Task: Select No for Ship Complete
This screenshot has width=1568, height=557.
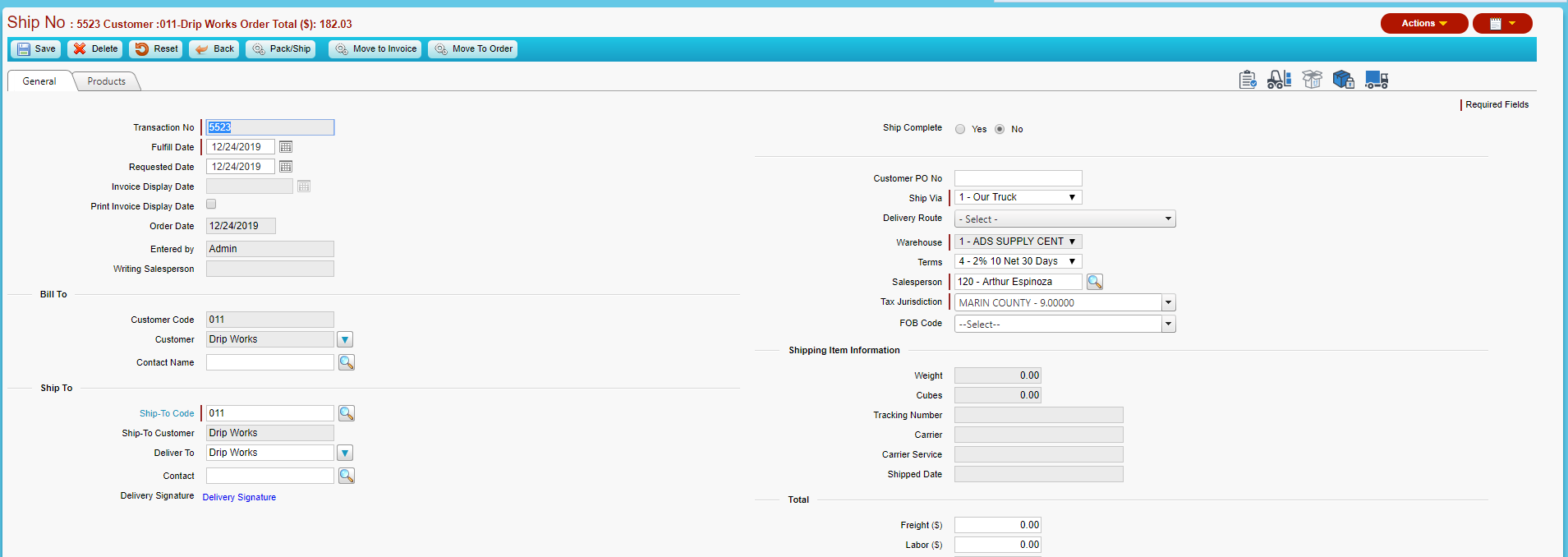Action: point(1000,129)
